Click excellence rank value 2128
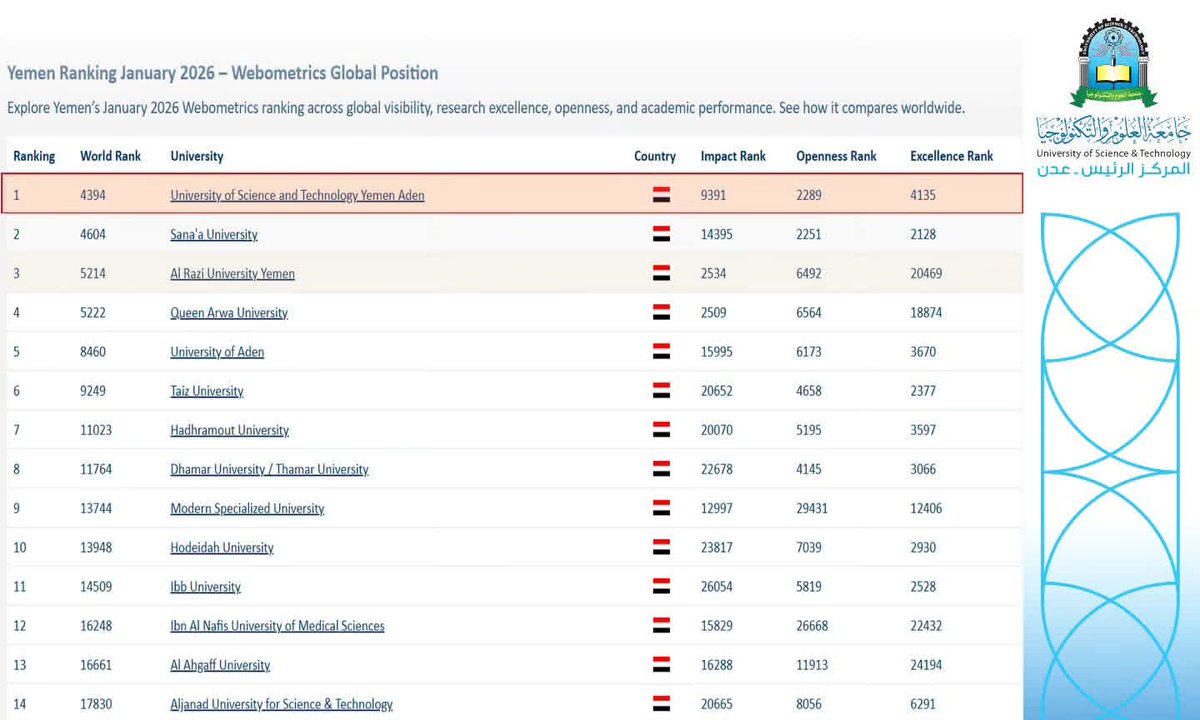 923,235
